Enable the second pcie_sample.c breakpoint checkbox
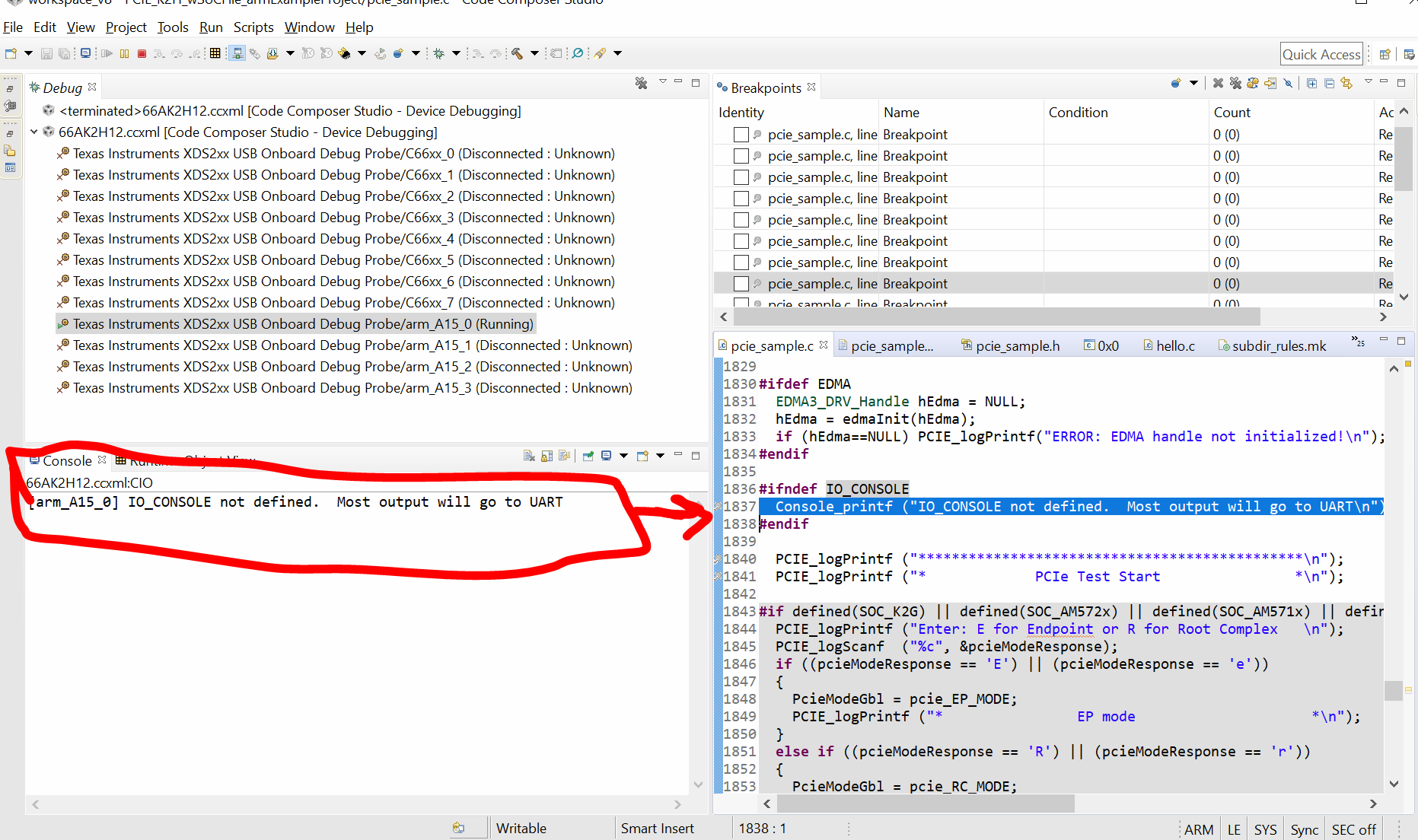The image size is (1418, 840). (x=741, y=156)
